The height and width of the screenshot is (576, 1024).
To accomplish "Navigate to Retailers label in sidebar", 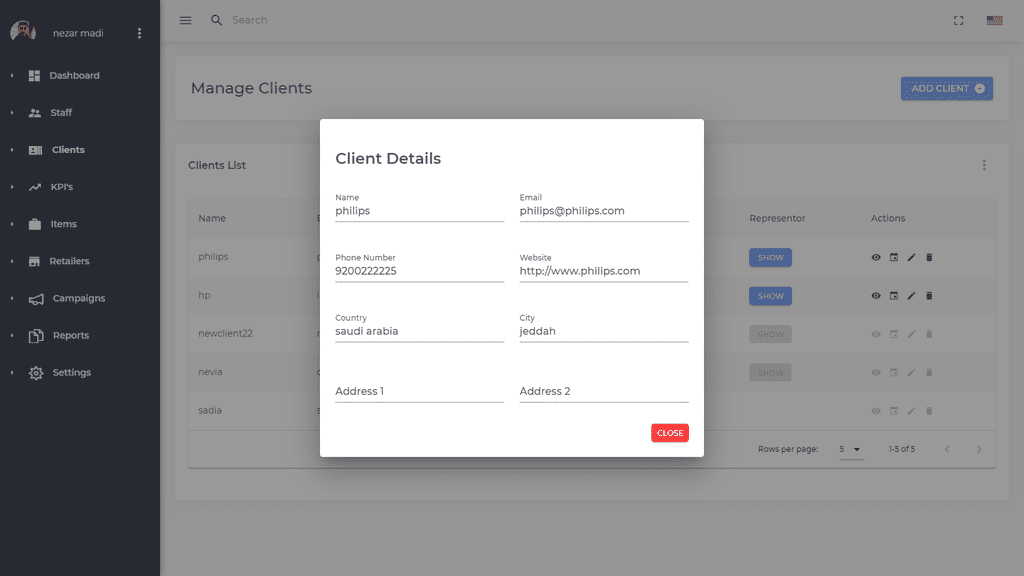I will (x=69, y=261).
